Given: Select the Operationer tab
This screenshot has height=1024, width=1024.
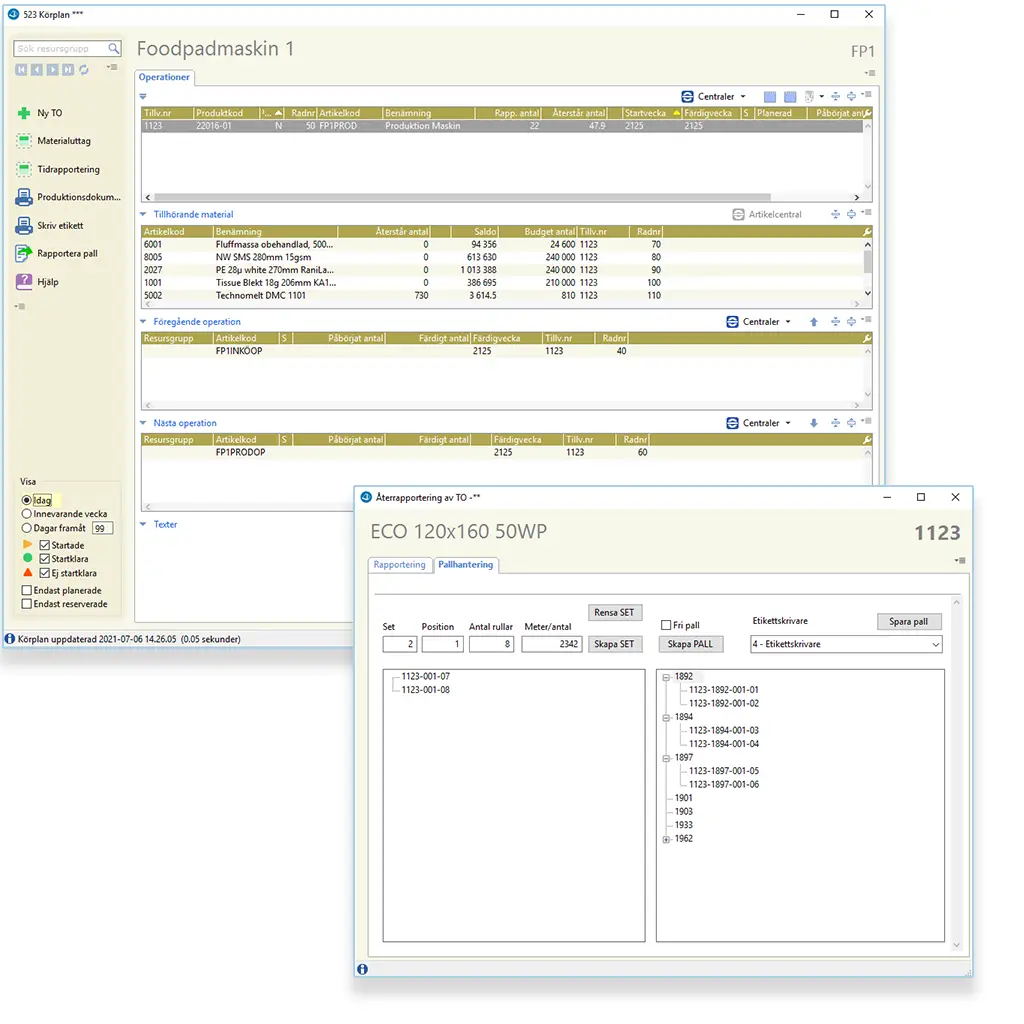Looking at the screenshot, I should [x=164, y=77].
